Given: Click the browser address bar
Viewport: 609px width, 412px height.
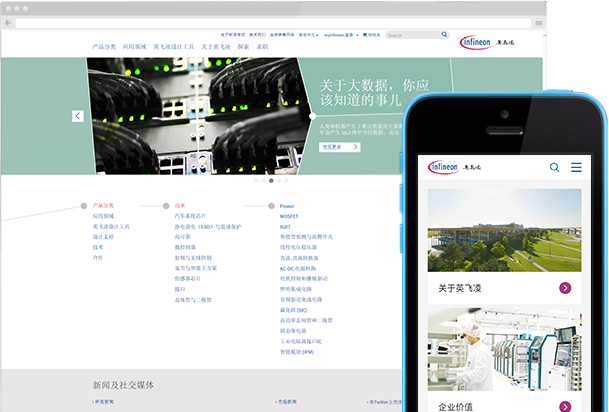Looking at the screenshot, I should pos(273,23).
